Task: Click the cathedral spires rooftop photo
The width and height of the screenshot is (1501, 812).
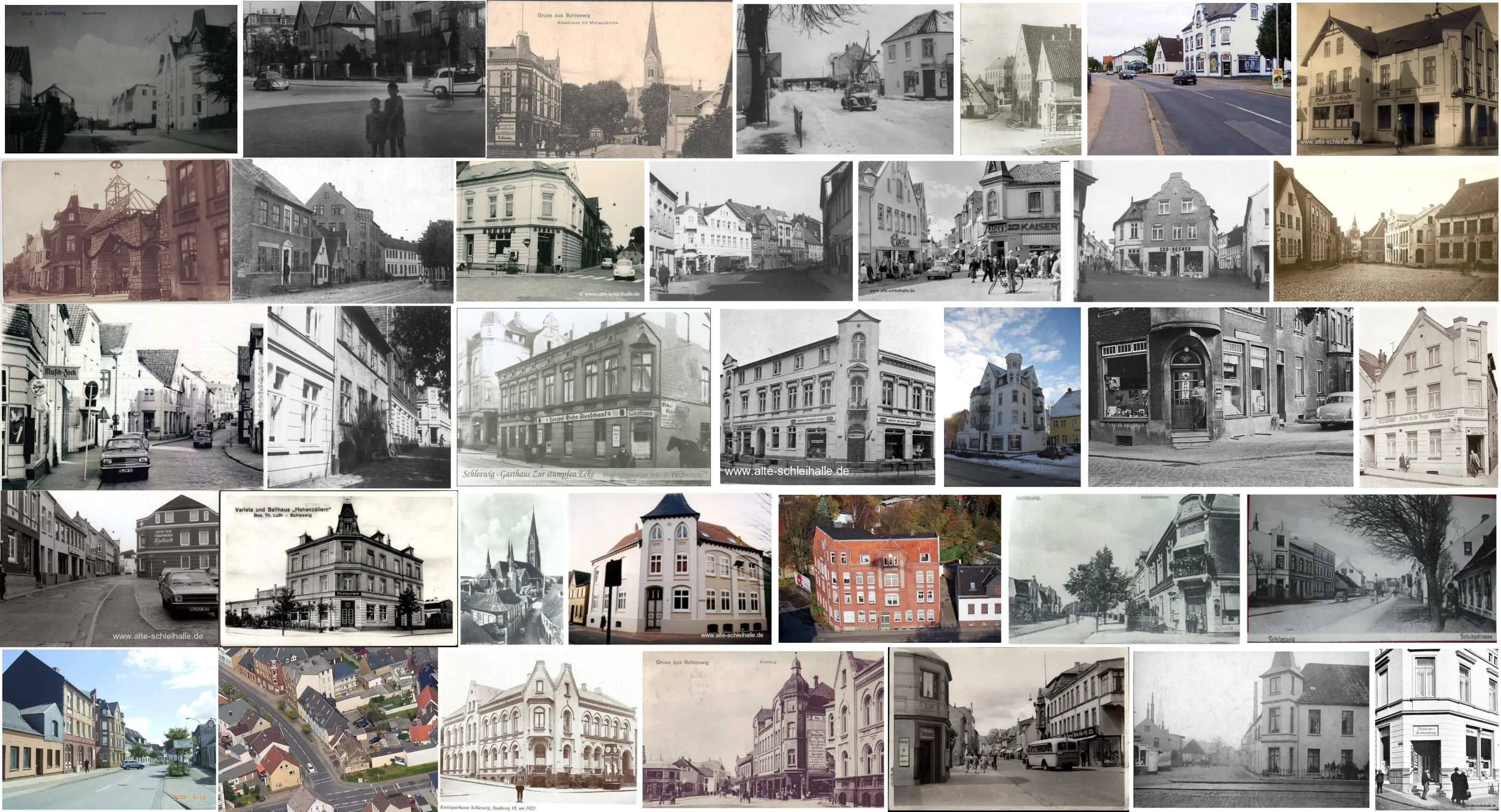Action: click(x=512, y=568)
